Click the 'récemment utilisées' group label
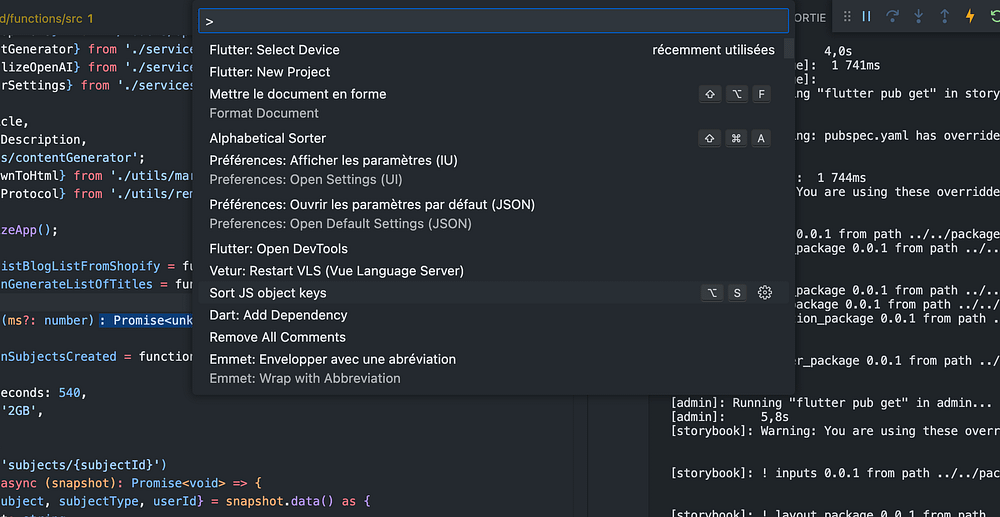This screenshot has height=517, width=1000. coord(713,50)
